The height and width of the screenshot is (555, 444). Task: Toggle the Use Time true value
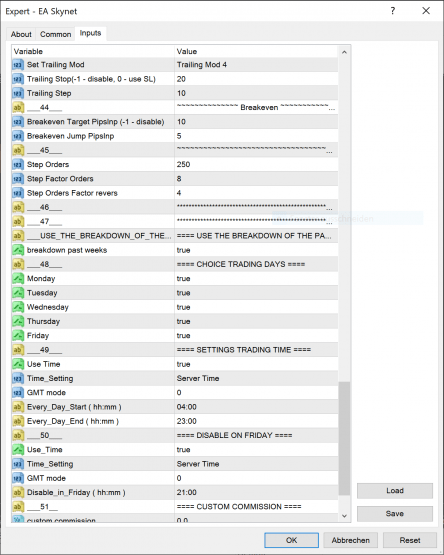pos(256,364)
